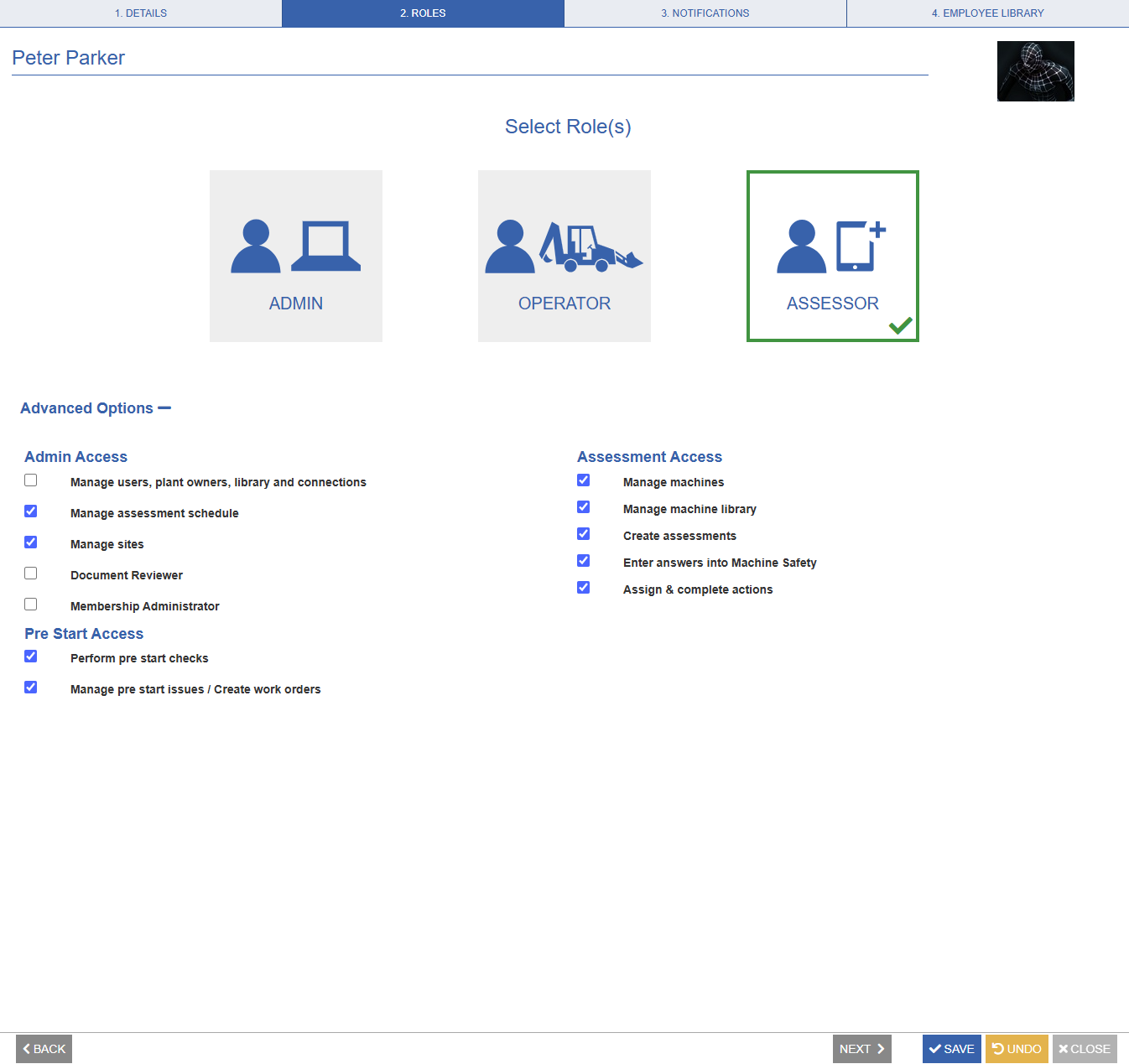
Task: Uncheck the Manage sites checkbox
Action: point(31,542)
